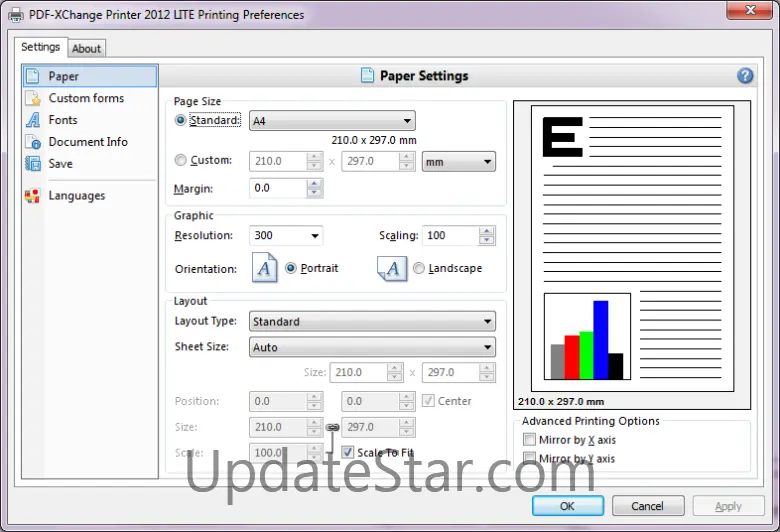Click the Scaling spinner arrows
Viewport: 780px width, 532px height.
pos(487,236)
